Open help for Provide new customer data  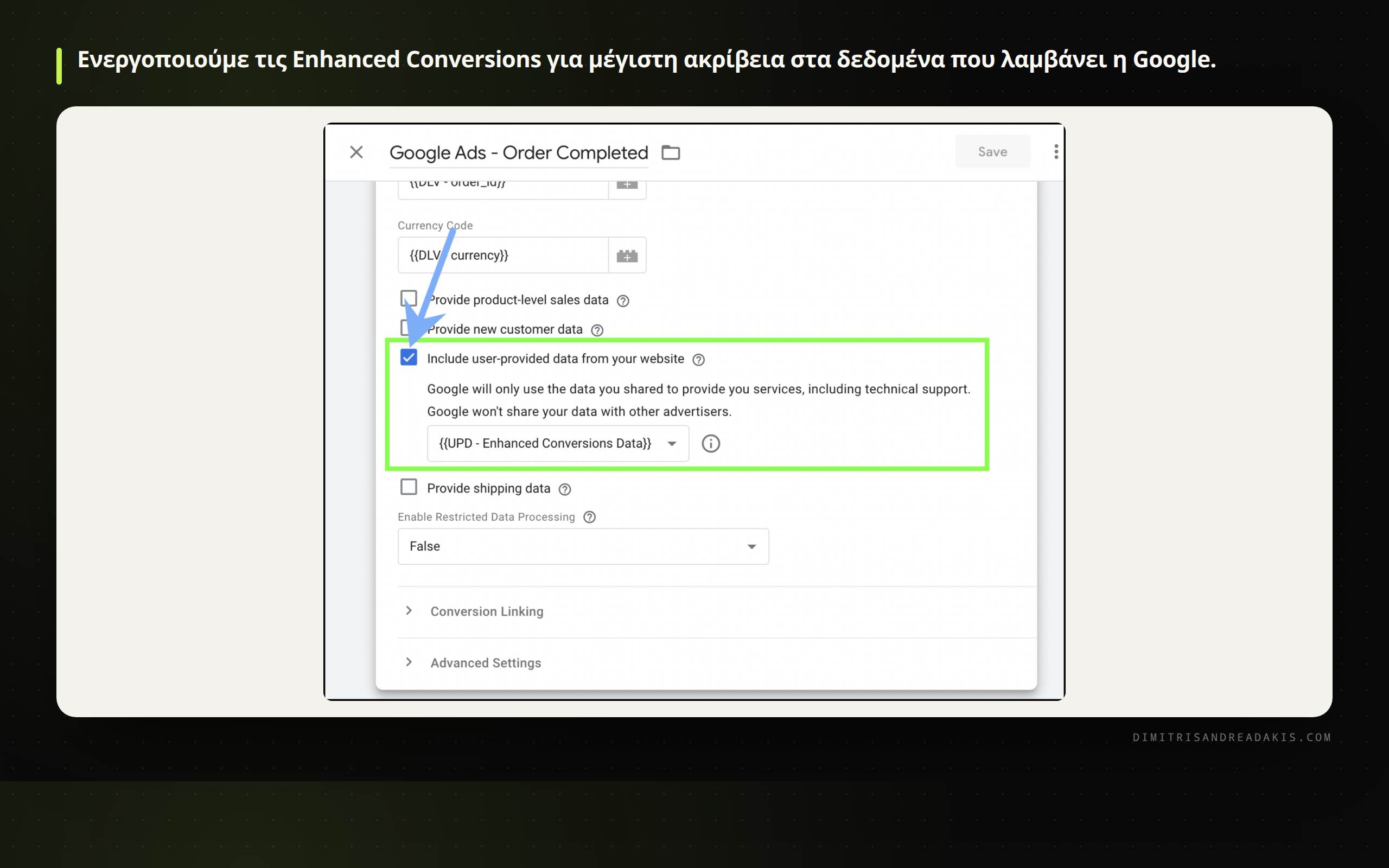coord(597,330)
